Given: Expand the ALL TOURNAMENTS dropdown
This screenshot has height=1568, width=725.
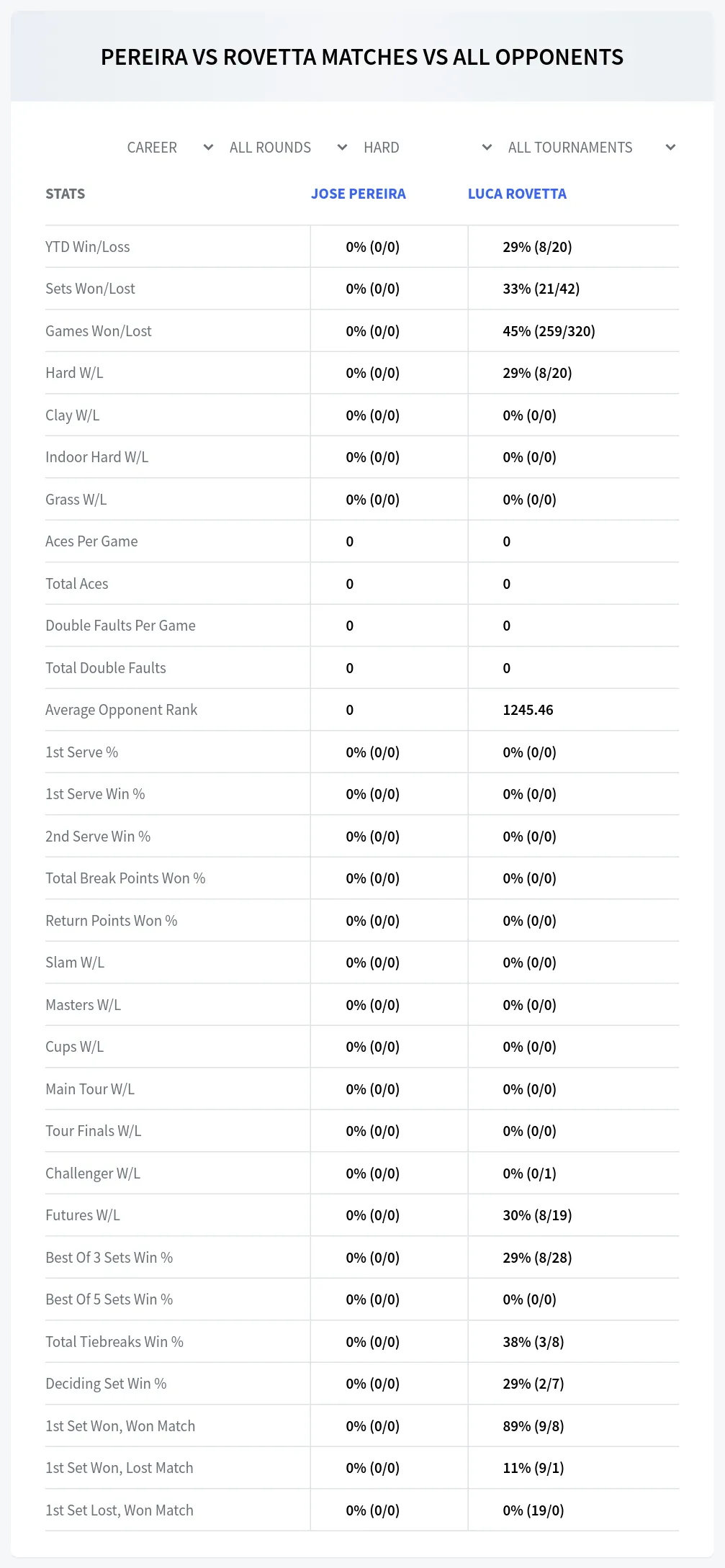Looking at the screenshot, I should click(x=589, y=148).
